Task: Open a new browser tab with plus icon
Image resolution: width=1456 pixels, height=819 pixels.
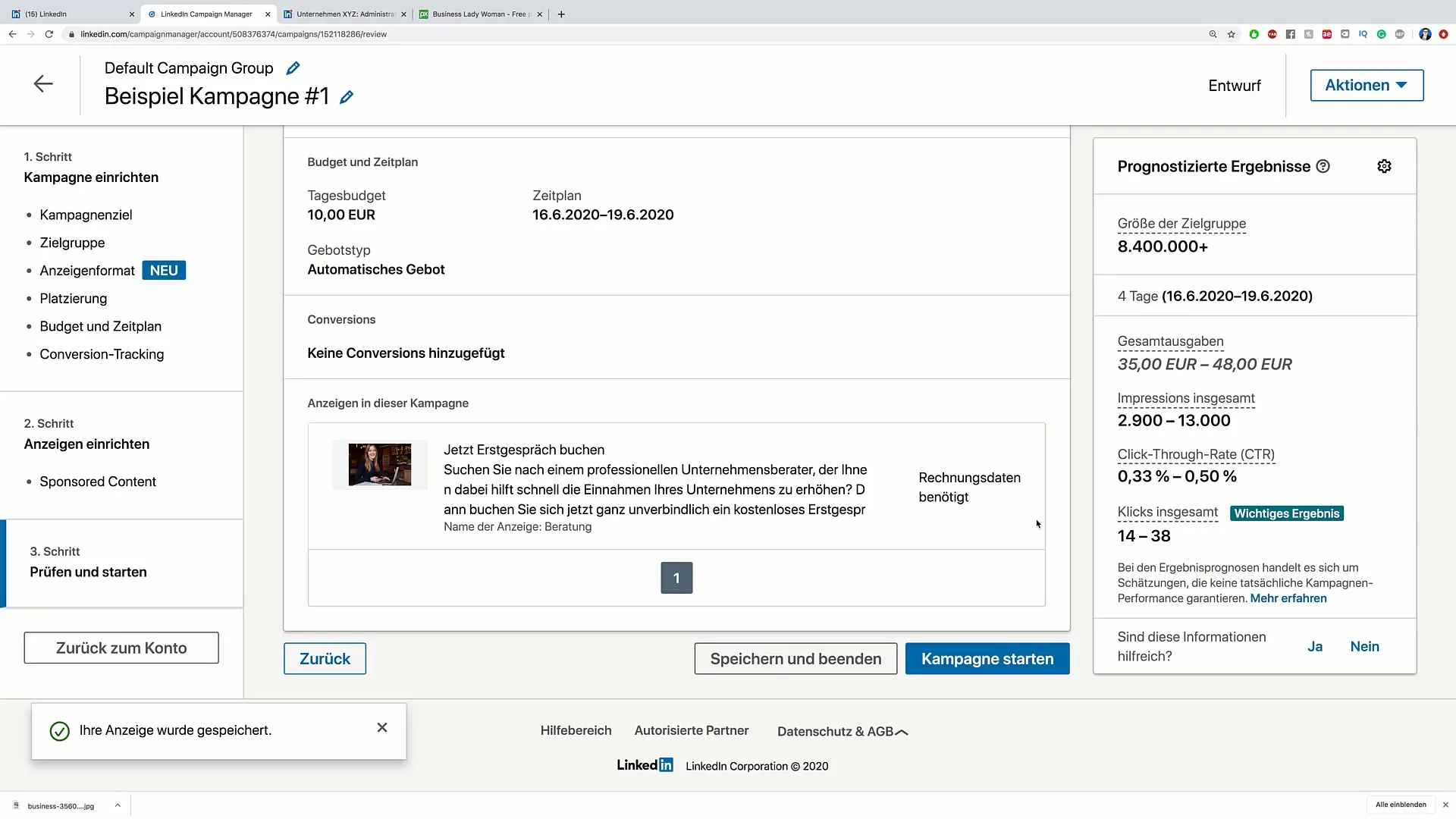Action: pyautogui.click(x=561, y=14)
